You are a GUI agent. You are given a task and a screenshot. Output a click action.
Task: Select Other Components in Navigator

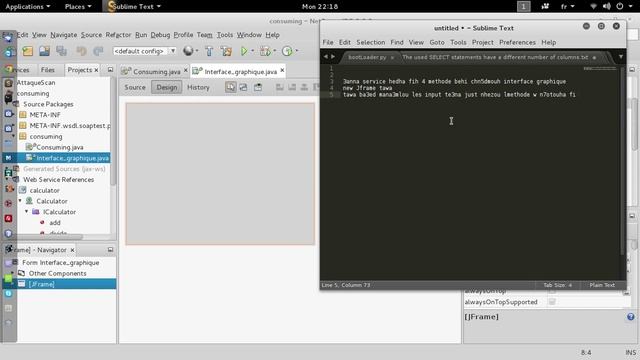click(x=57, y=273)
